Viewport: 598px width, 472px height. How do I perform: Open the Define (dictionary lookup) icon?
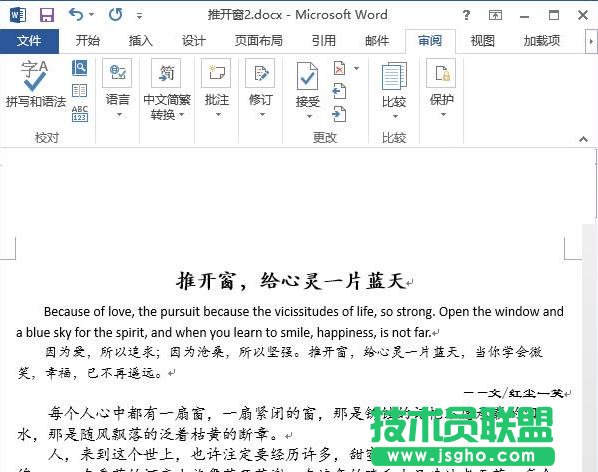tap(79, 67)
